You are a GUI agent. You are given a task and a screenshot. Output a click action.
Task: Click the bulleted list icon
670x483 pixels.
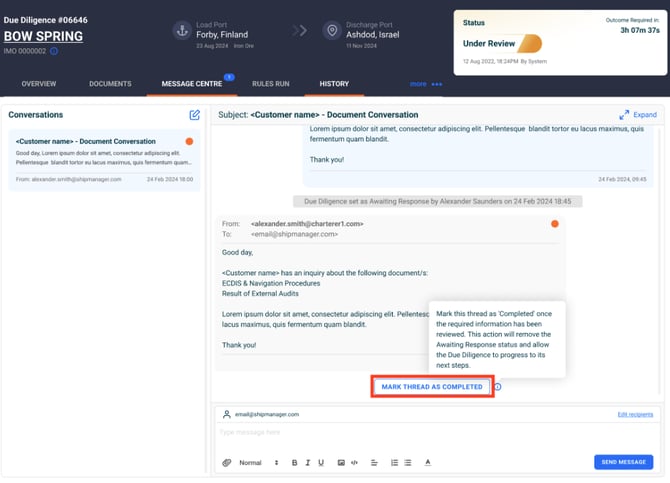tap(408, 463)
